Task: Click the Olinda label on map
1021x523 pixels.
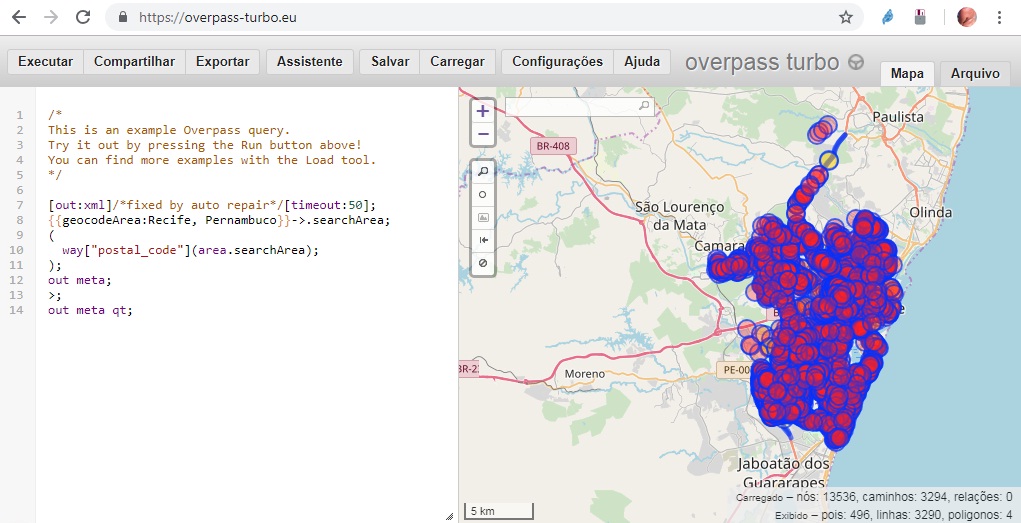Action: (x=930, y=212)
